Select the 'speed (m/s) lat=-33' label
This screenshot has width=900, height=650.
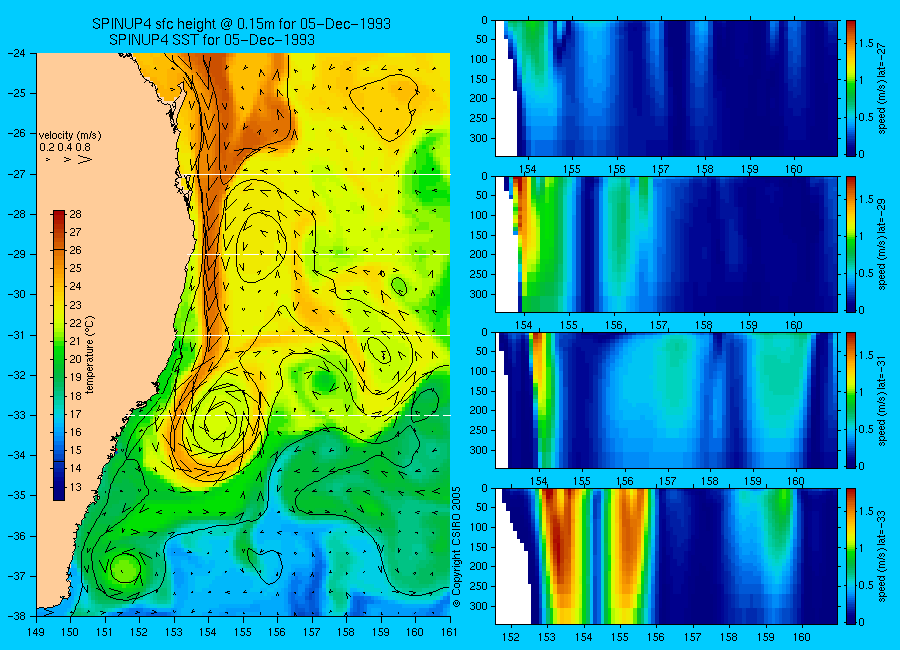pos(882,557)
